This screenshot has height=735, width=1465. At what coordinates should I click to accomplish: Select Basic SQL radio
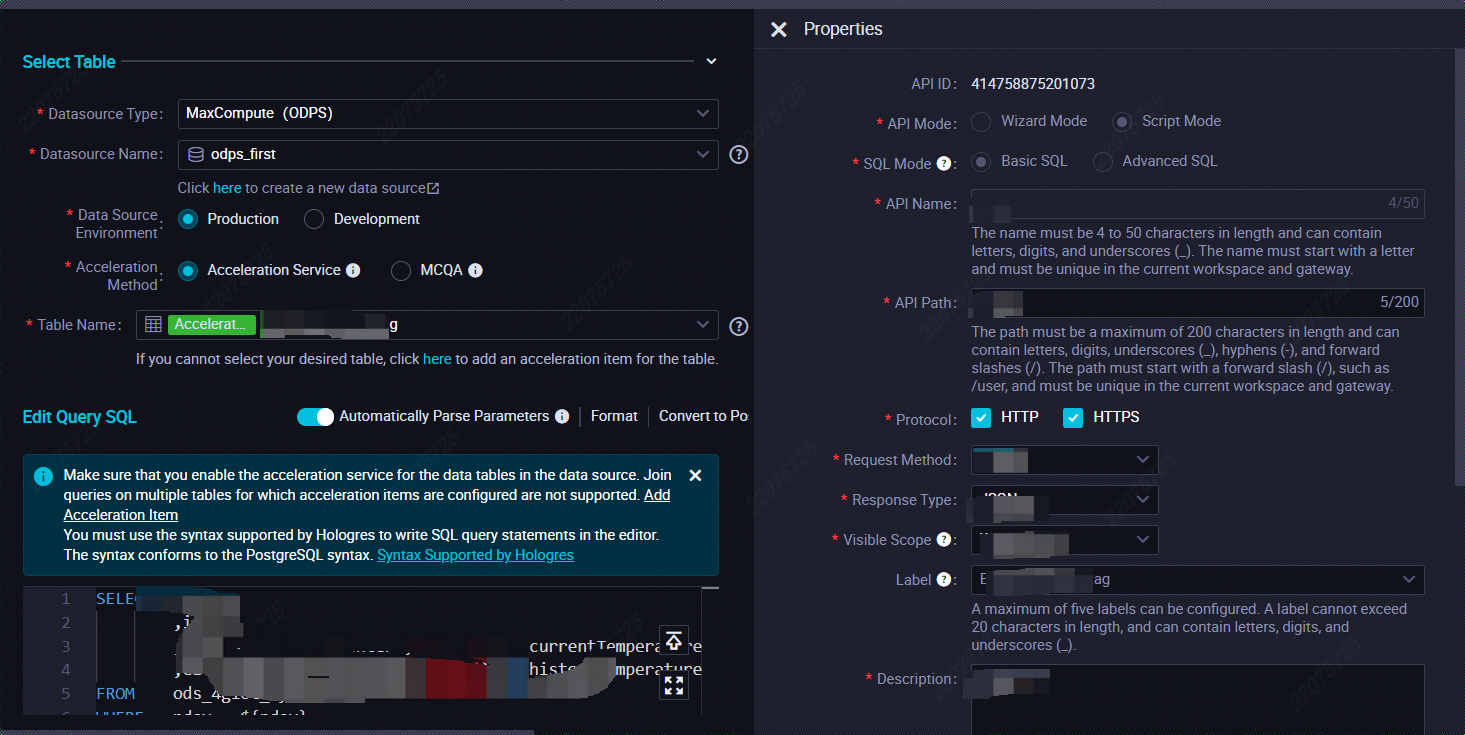[982, 161]
